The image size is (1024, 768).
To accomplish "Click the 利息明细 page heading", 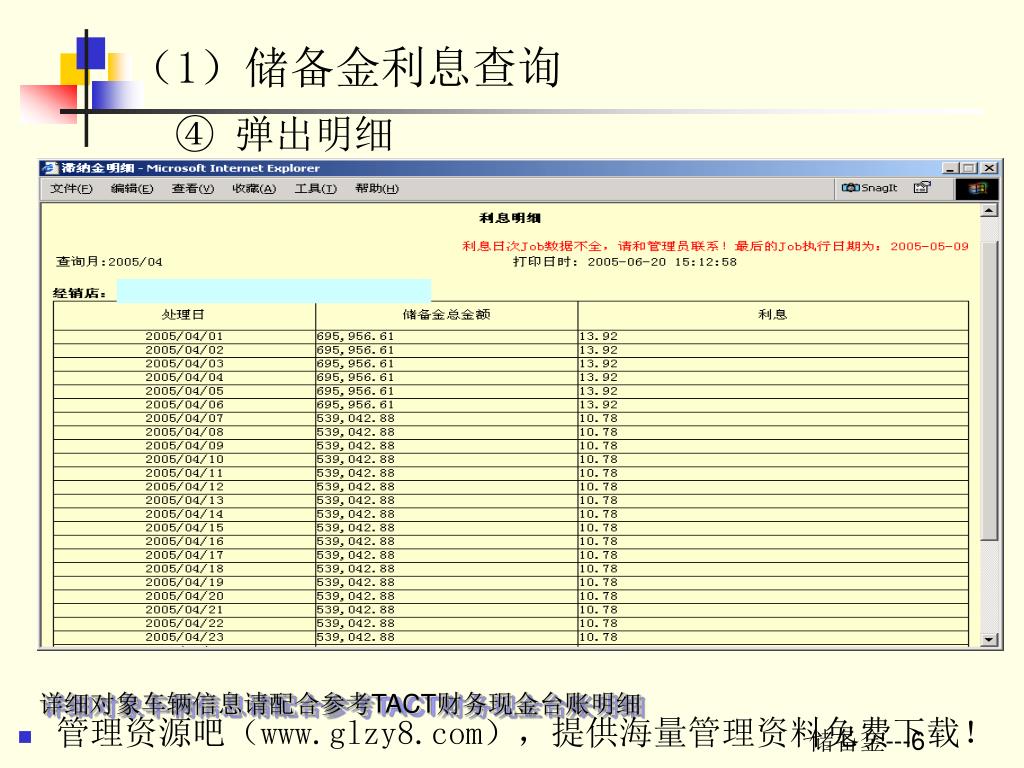I will point(510,218).
